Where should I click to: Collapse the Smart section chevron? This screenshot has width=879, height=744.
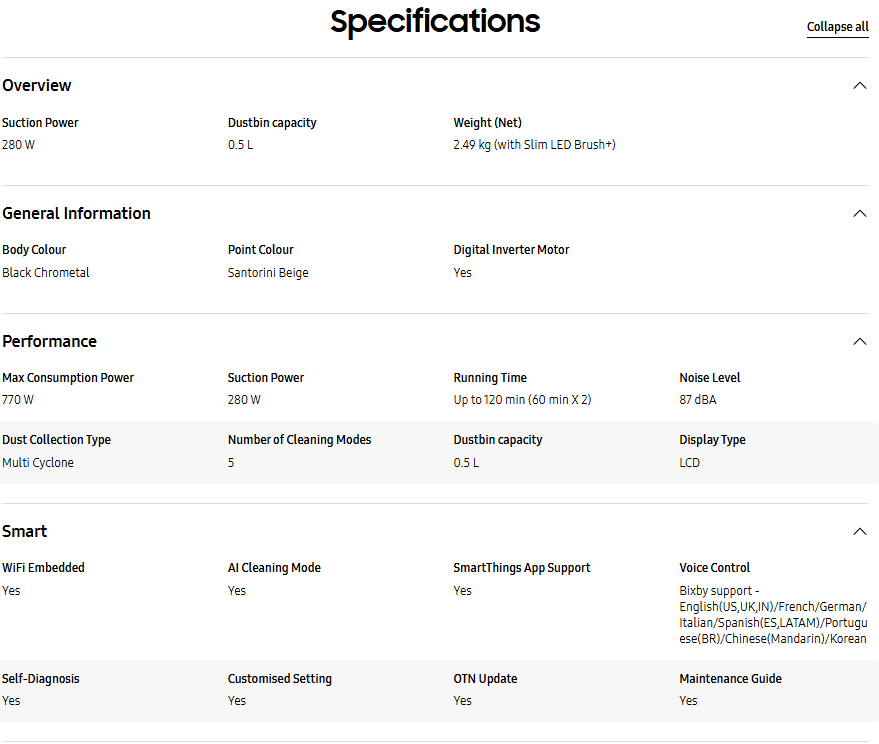coord(859,532)
